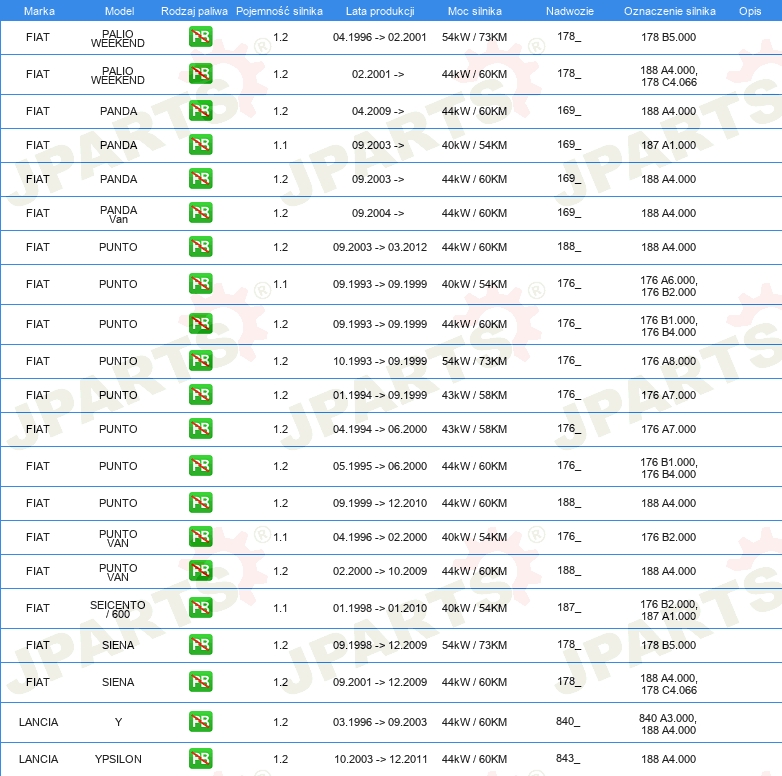
Task: Click the Marka column header
Action: 39,11
